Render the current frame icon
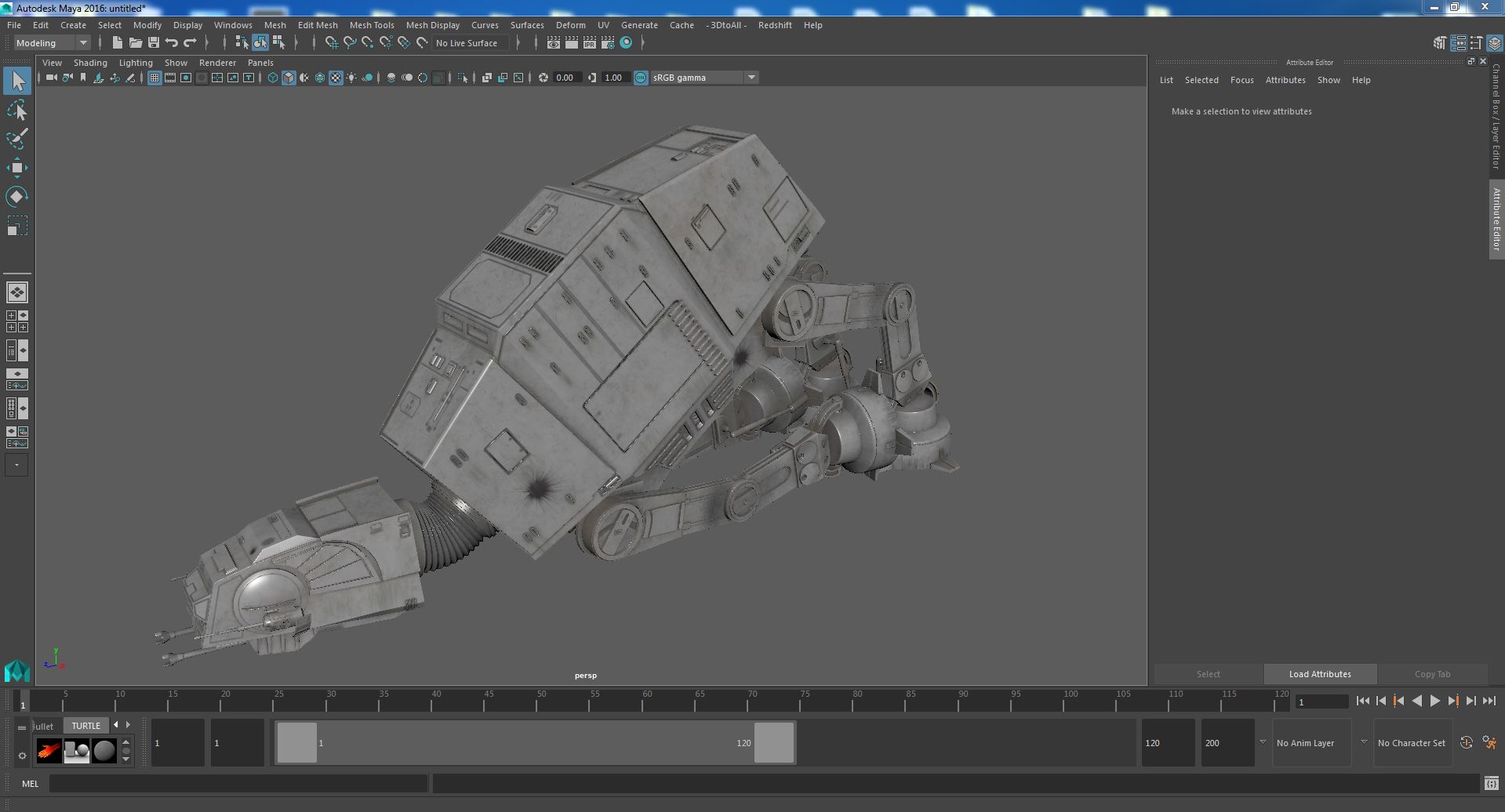This screenshot has height=812, width=1505. coord(572,43)
